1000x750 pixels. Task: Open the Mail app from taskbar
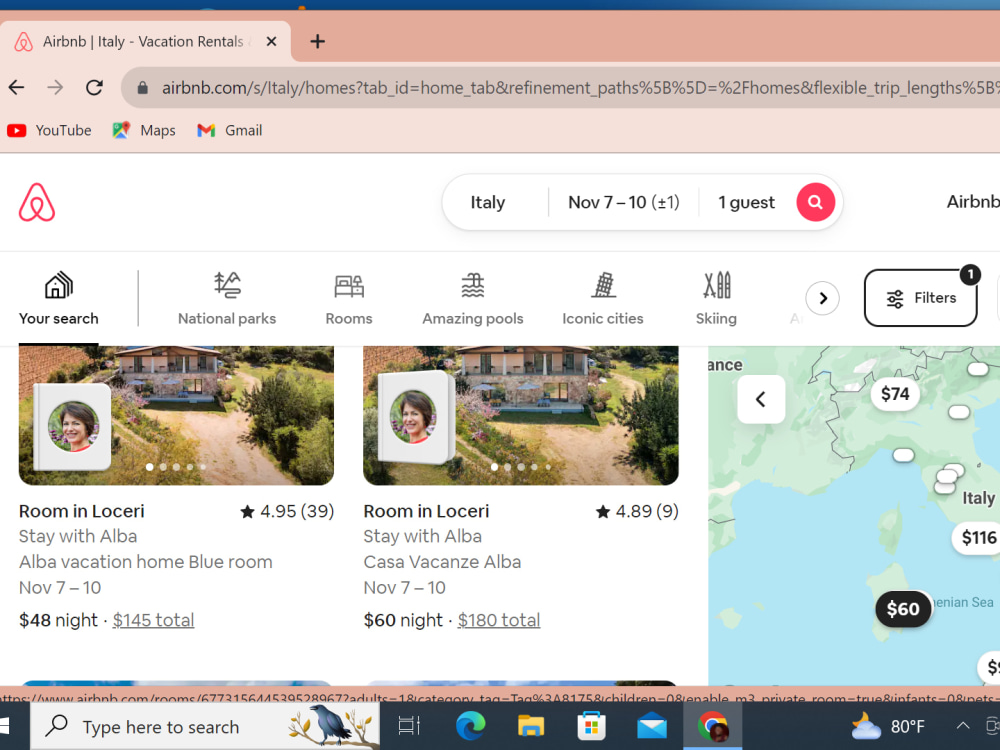(651, 726)
